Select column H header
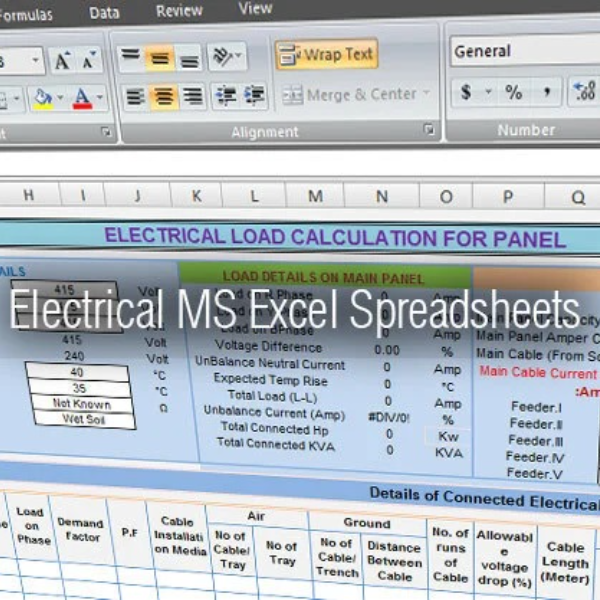The width and height of the screenshot is (600, 600). 29,195
